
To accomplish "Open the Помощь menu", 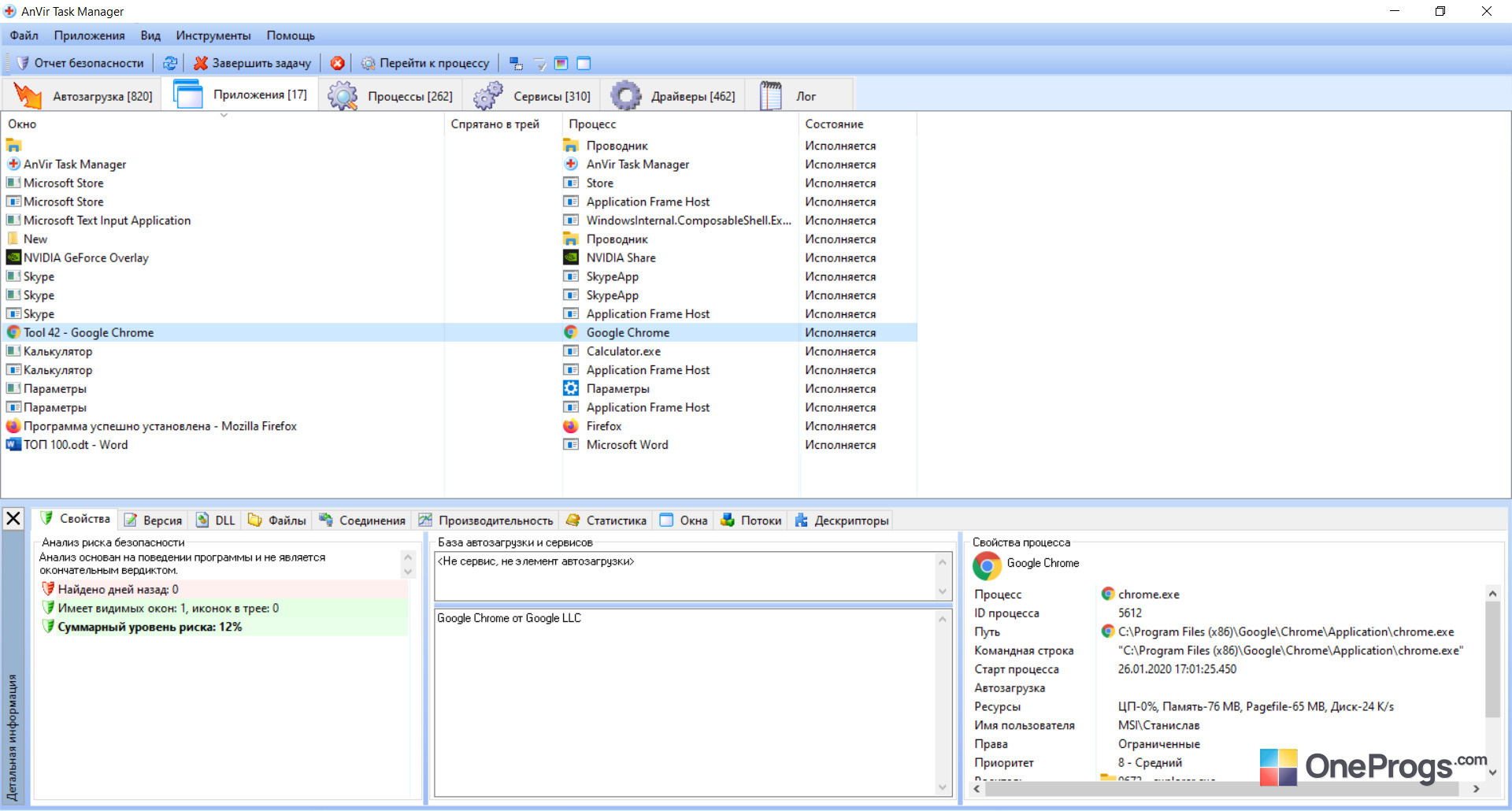I will coord(291,35).
